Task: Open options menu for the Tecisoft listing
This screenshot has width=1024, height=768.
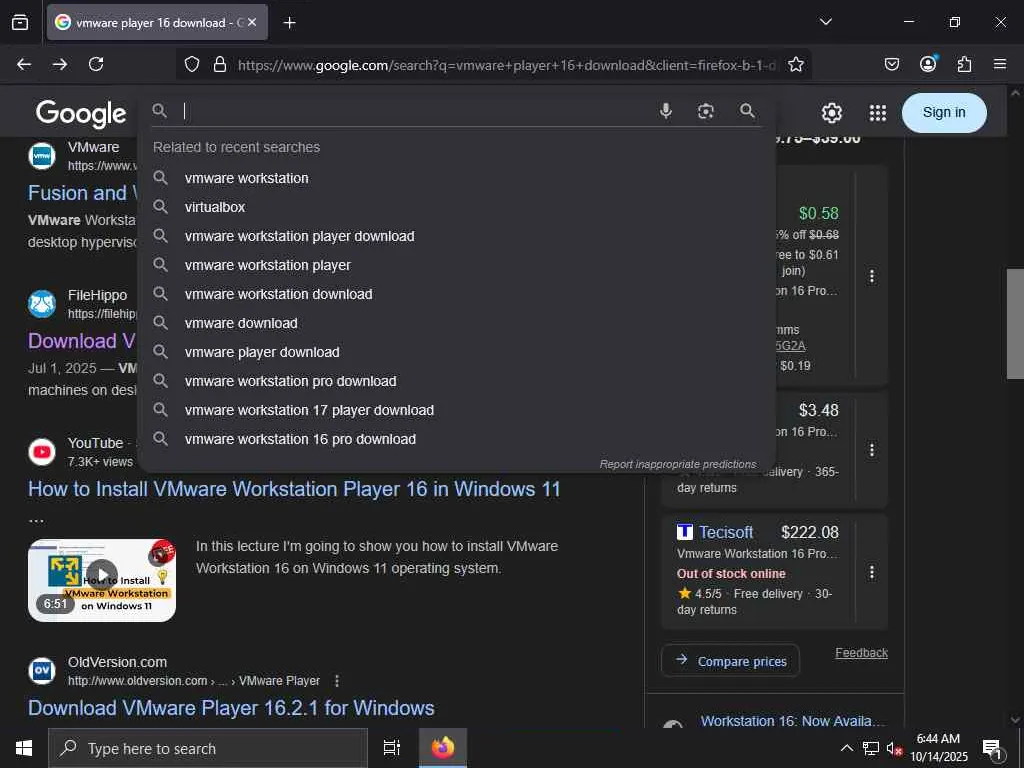Action: click(x=871, y=573)
